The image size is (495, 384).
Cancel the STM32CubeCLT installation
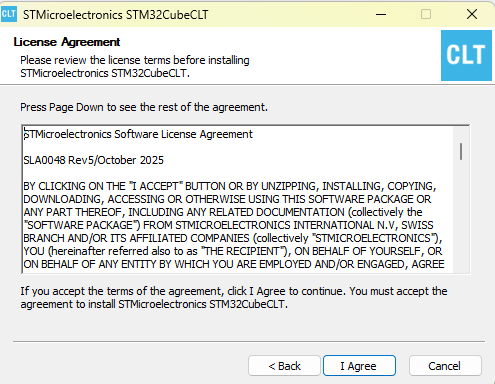point(445,366)
